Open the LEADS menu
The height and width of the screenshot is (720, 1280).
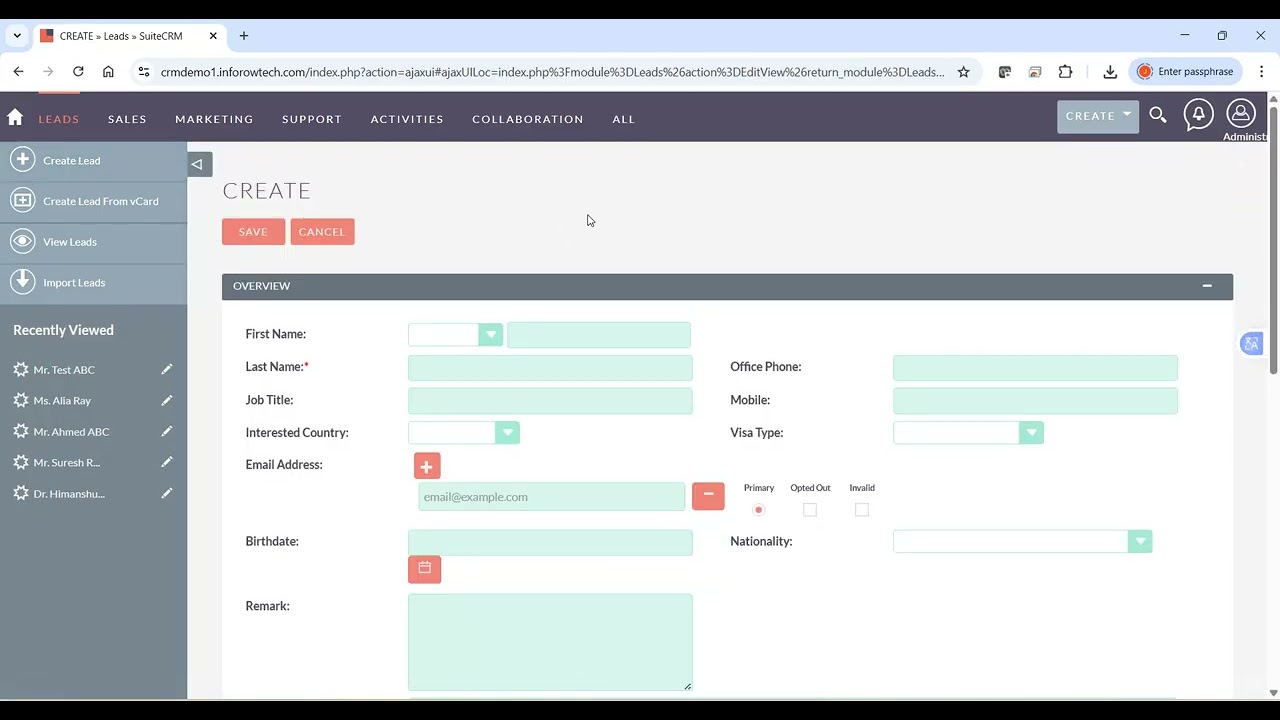59,119
